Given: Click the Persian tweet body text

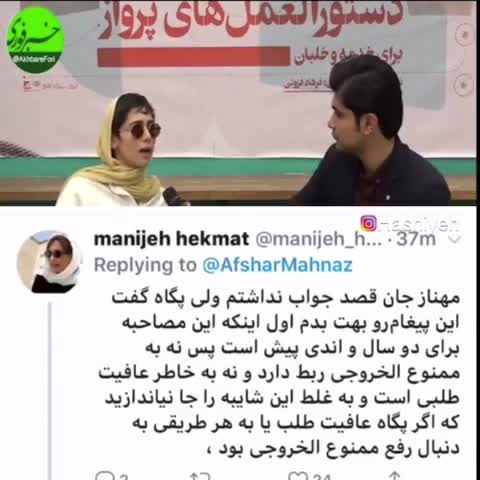Looking at the screenshot, I should pyautogui.click(x=279, y=373).
